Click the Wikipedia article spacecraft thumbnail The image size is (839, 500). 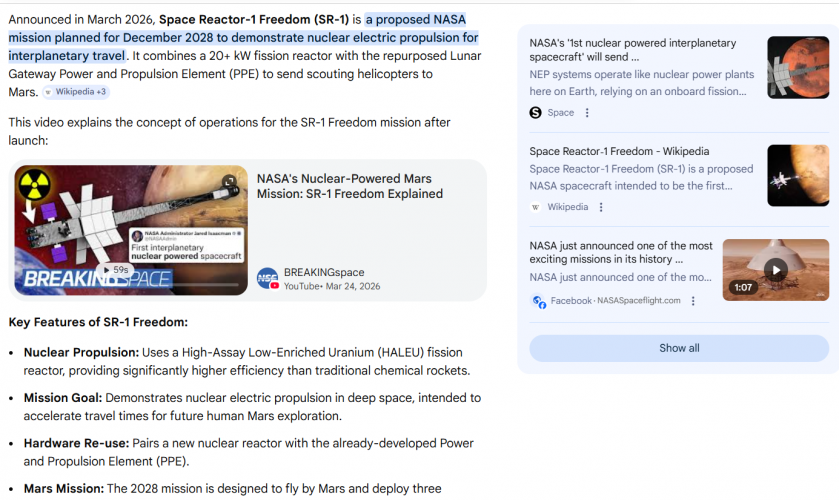pyautogui.click(x=798, y=175)
